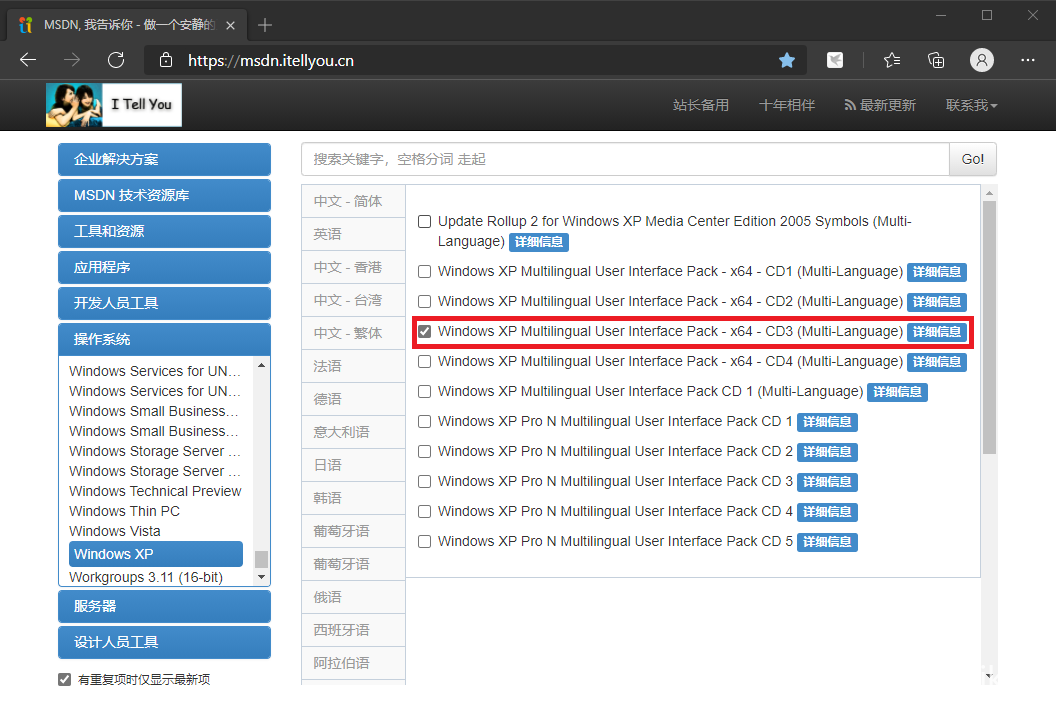This screenshot has height=701, width=1056.
Task: Check MUI Pack x64 CD2 checkbox
Action: pos(424,302)
